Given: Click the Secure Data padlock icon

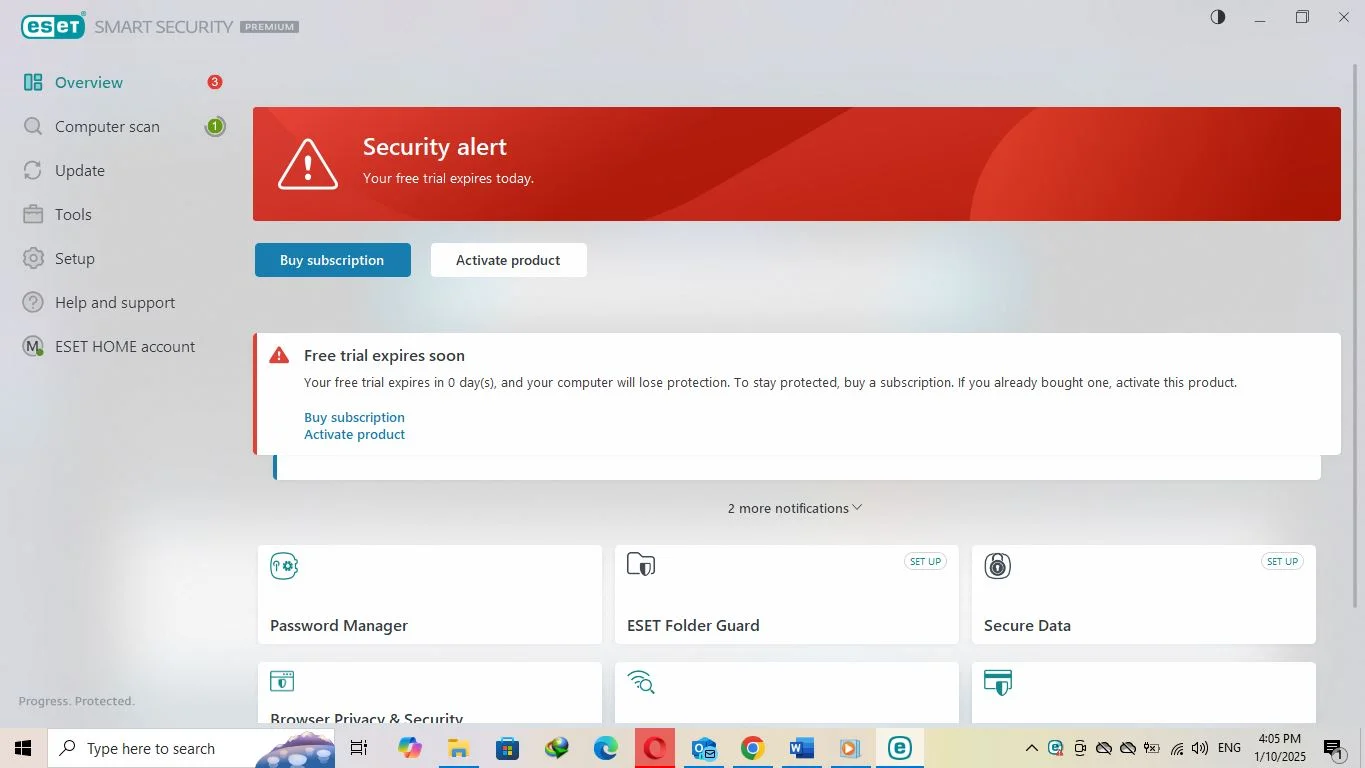Looking at the screenshot, I should coord(998,566).
